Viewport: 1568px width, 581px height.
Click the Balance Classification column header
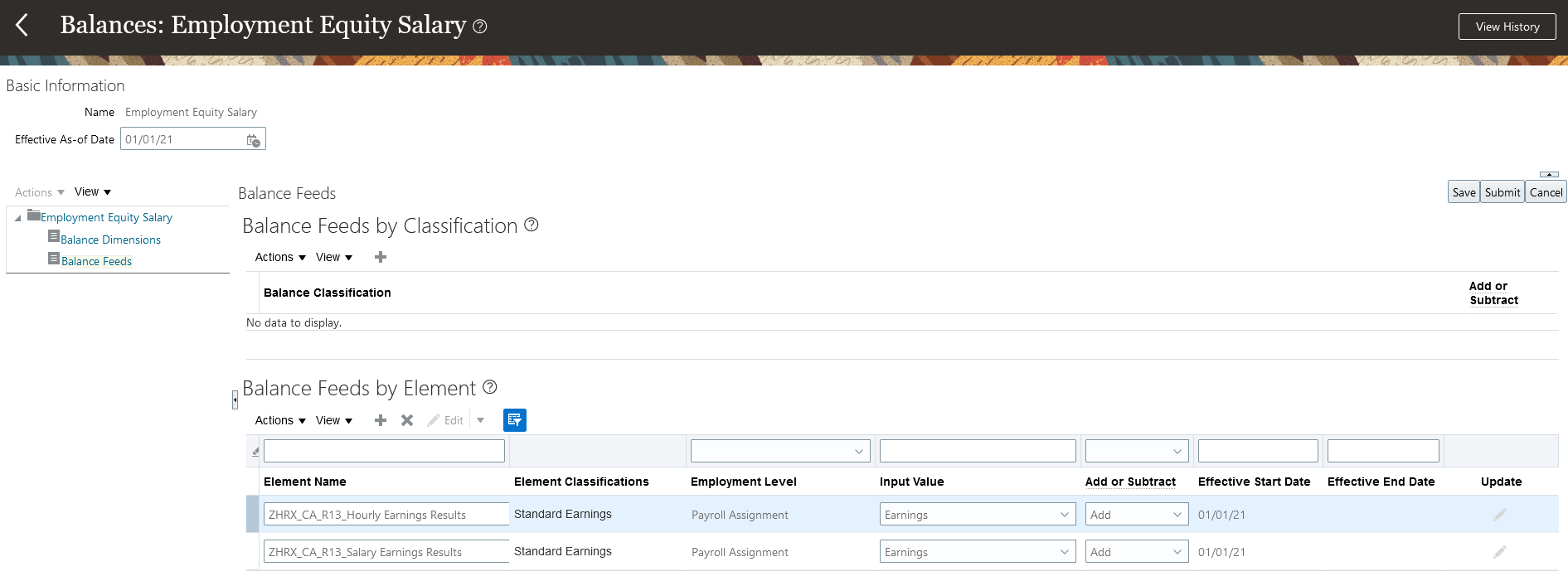pos(327,293)
